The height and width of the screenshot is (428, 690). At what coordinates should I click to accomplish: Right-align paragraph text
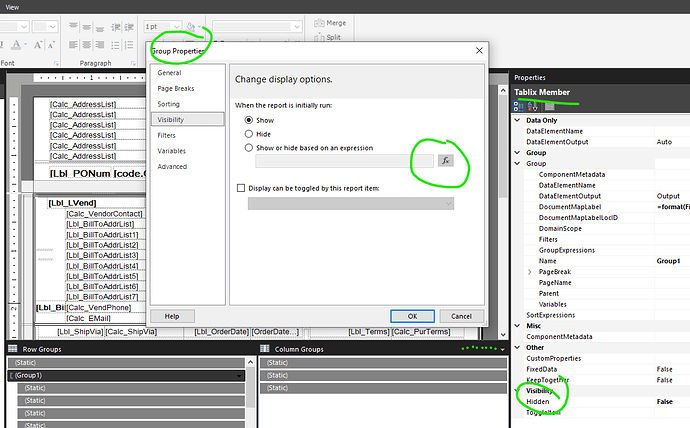tap(100, 45)
